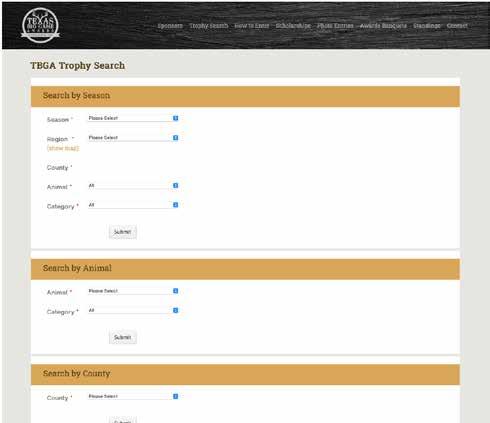
Task: Open the Animal dropdown in Search by Animal
Action: tap(133, 291)
